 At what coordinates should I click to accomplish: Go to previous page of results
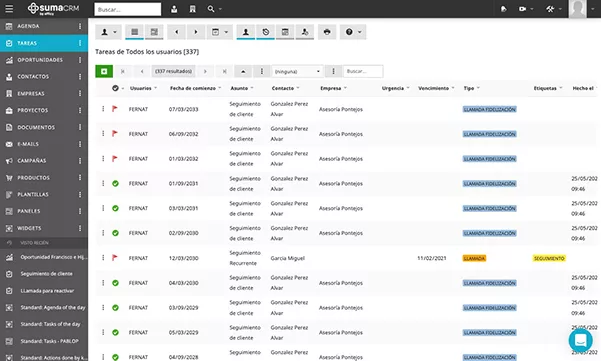(x=142, y=71)
